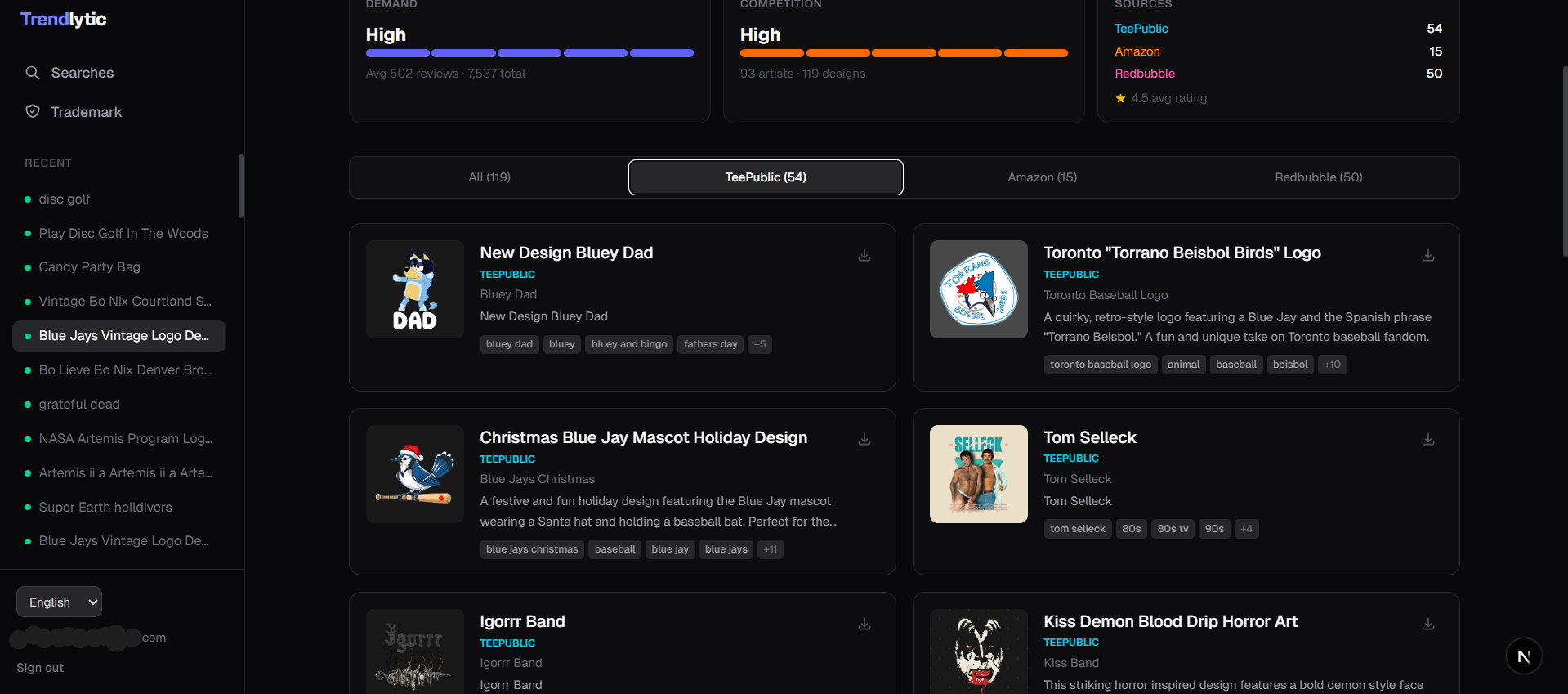Expand +10 more tags on Toronto logo
The image size is (1568, 694).
click(x=1332, y=365)
